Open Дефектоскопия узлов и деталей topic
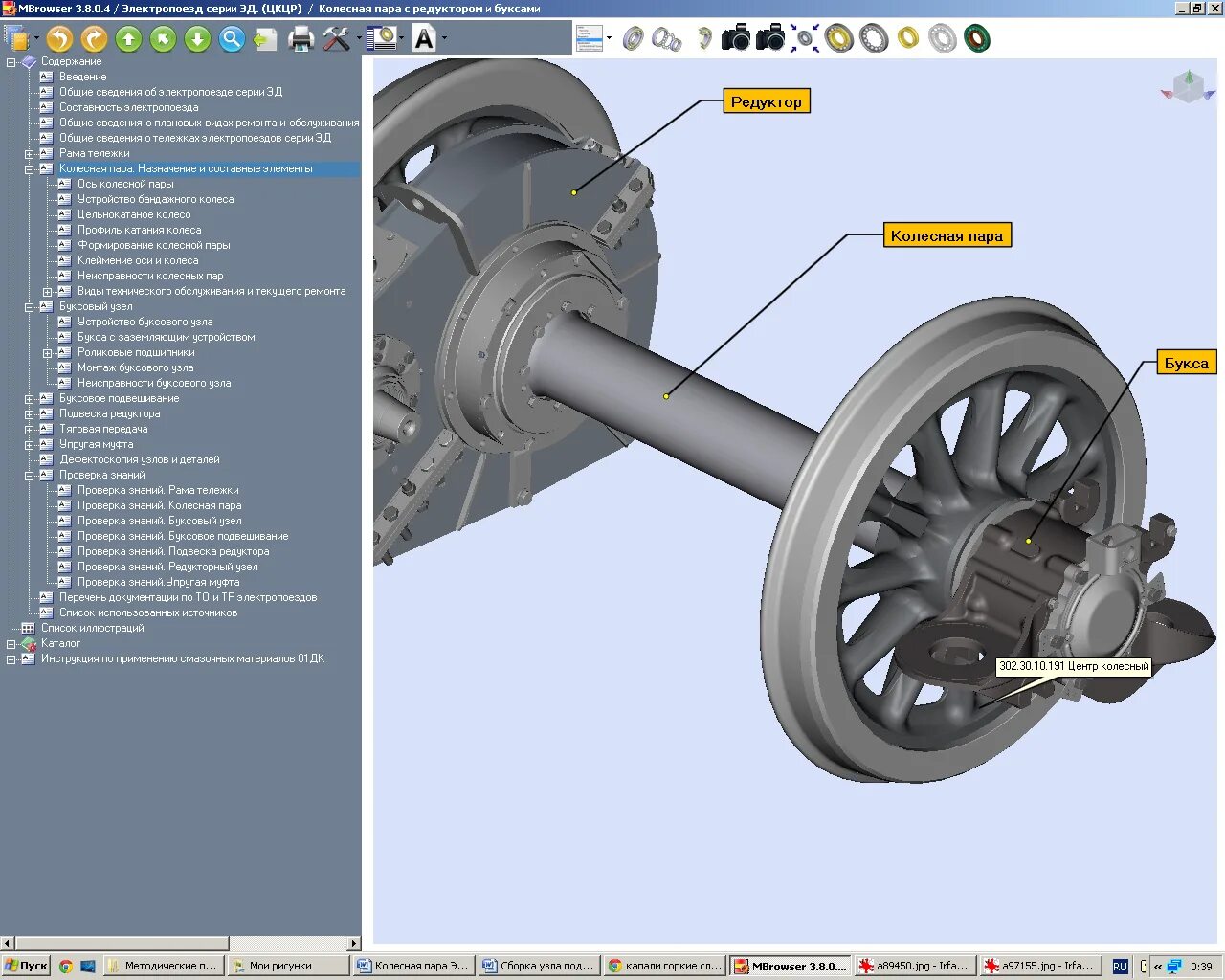1225x980 pixels. coord(139,459)
